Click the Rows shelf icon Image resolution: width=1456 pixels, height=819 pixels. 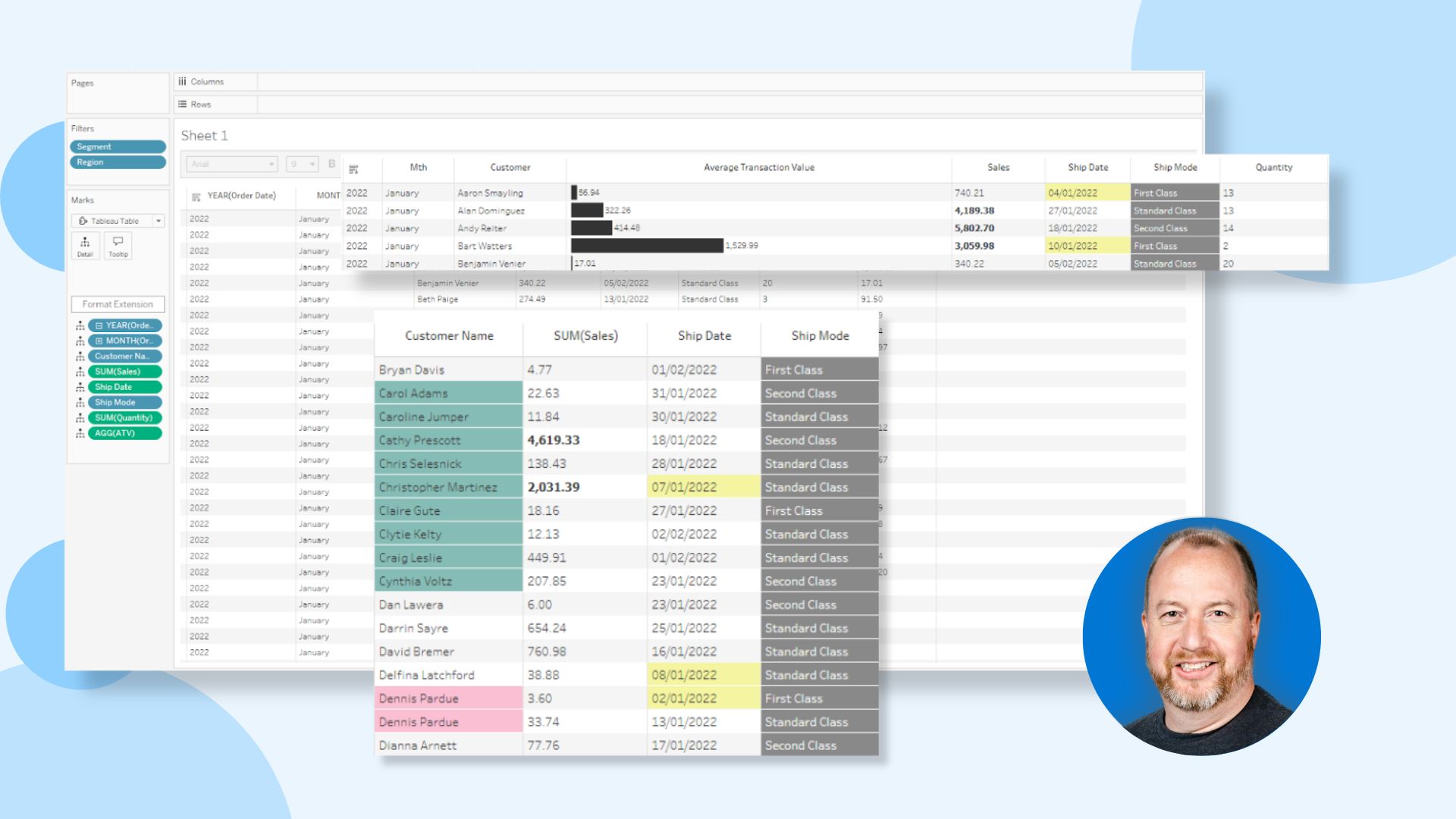tap(182, 105)
